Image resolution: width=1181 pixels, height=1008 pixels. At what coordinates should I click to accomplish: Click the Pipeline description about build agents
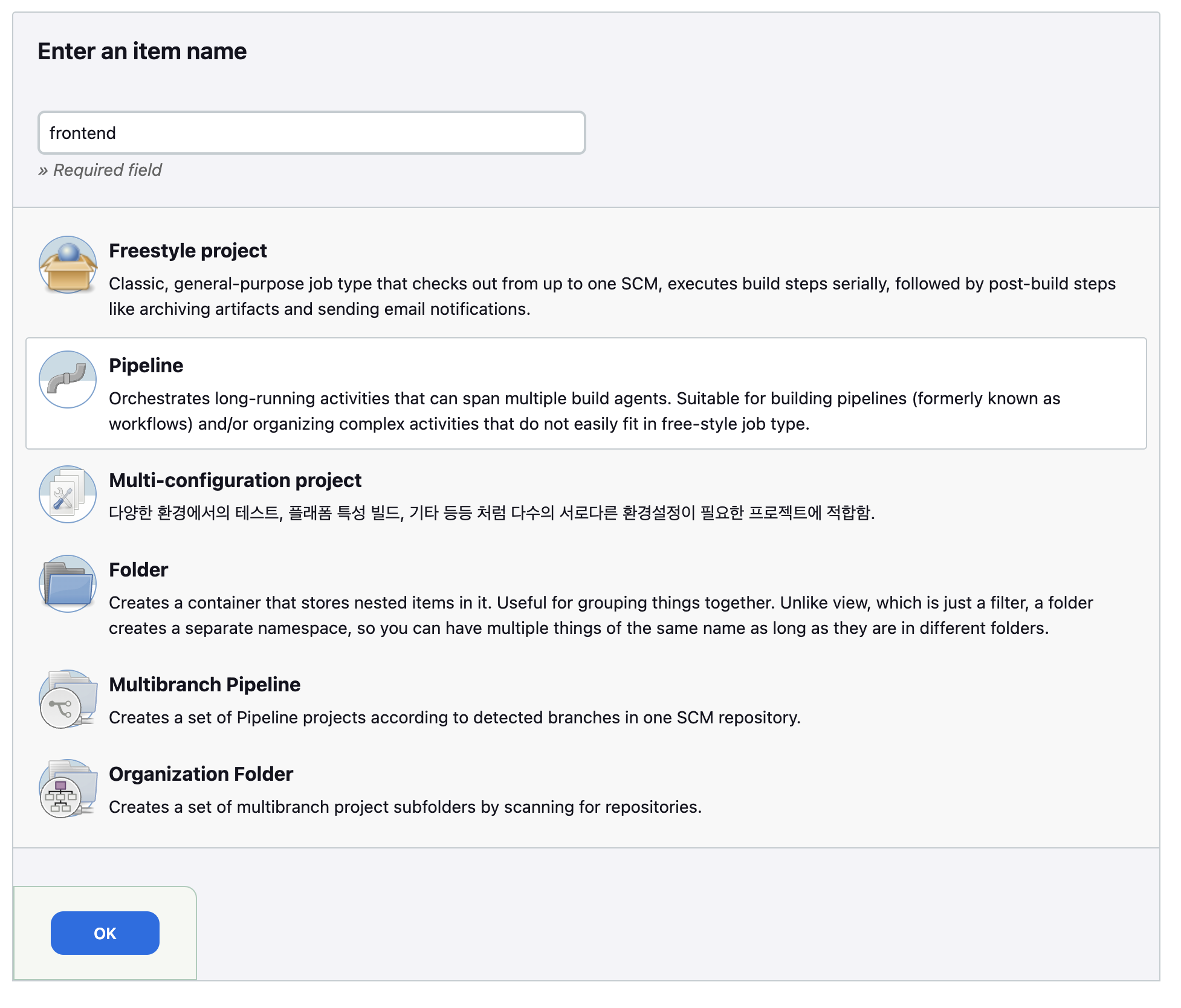click(584, 411)
